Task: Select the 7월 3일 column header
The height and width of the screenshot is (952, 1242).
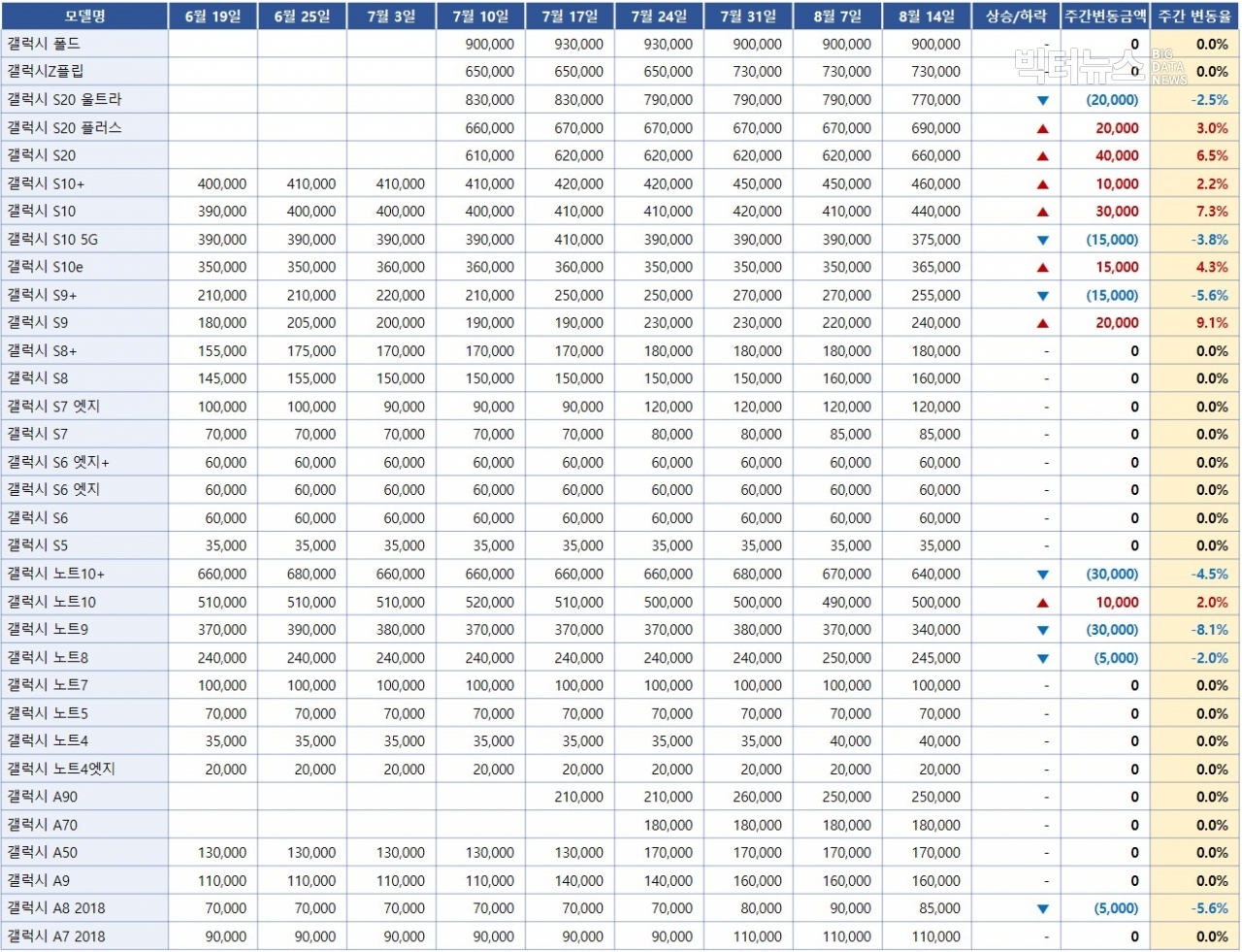Action: 391,16
